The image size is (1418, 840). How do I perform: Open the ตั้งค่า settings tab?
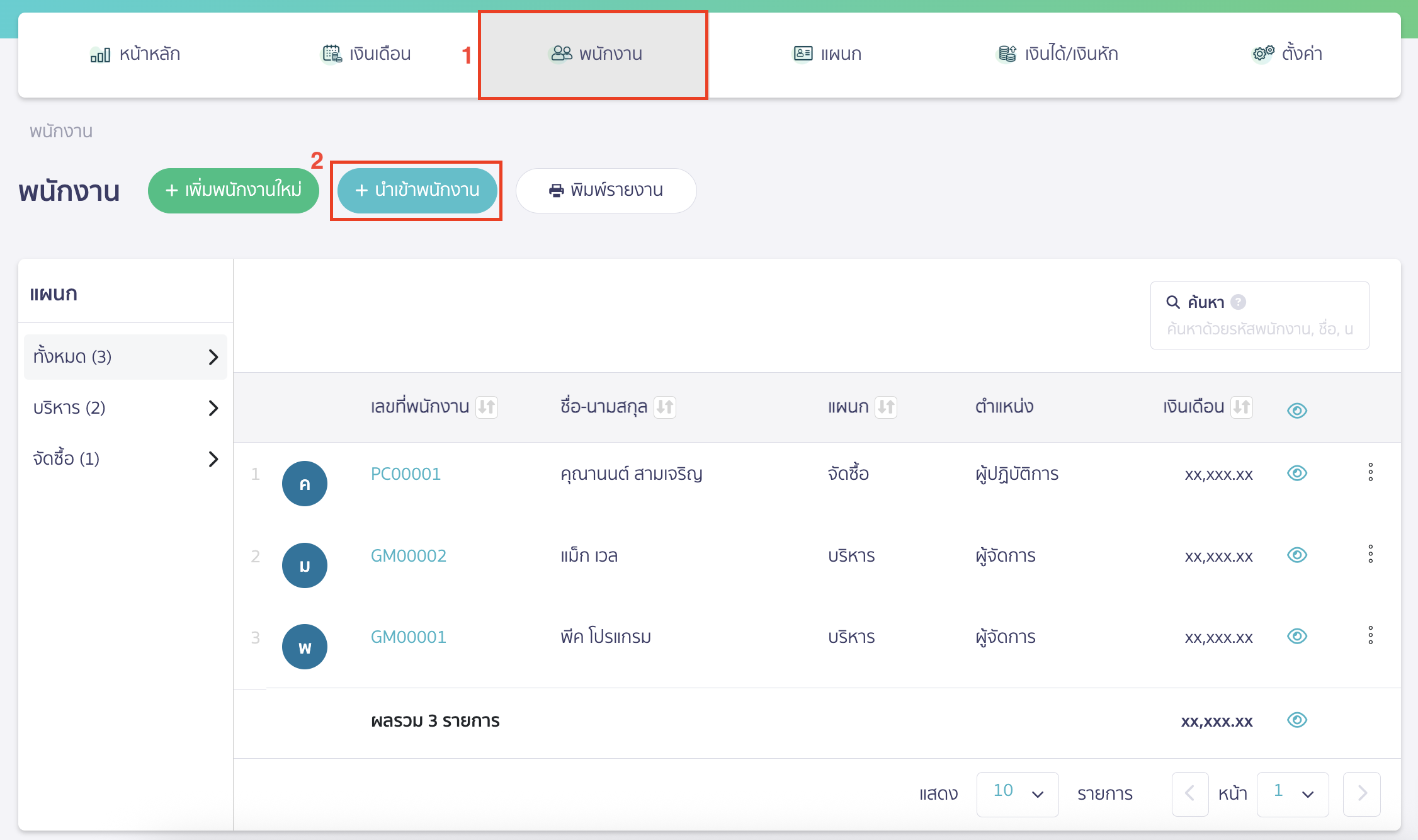[x=1287, y=54]
